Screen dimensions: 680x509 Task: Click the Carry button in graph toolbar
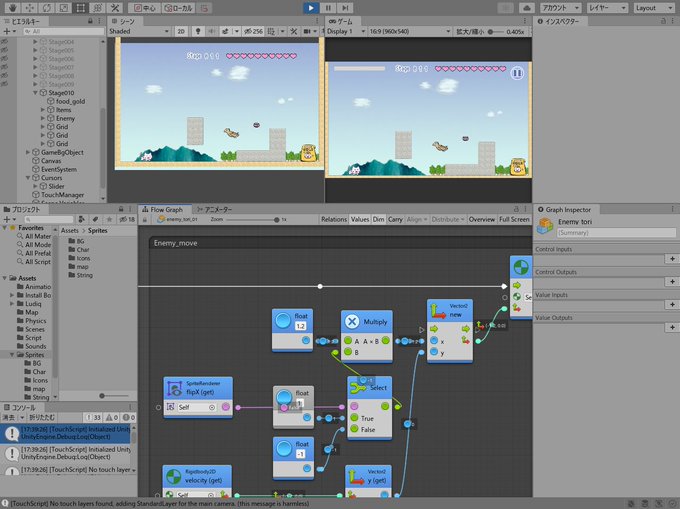(395, 219)
